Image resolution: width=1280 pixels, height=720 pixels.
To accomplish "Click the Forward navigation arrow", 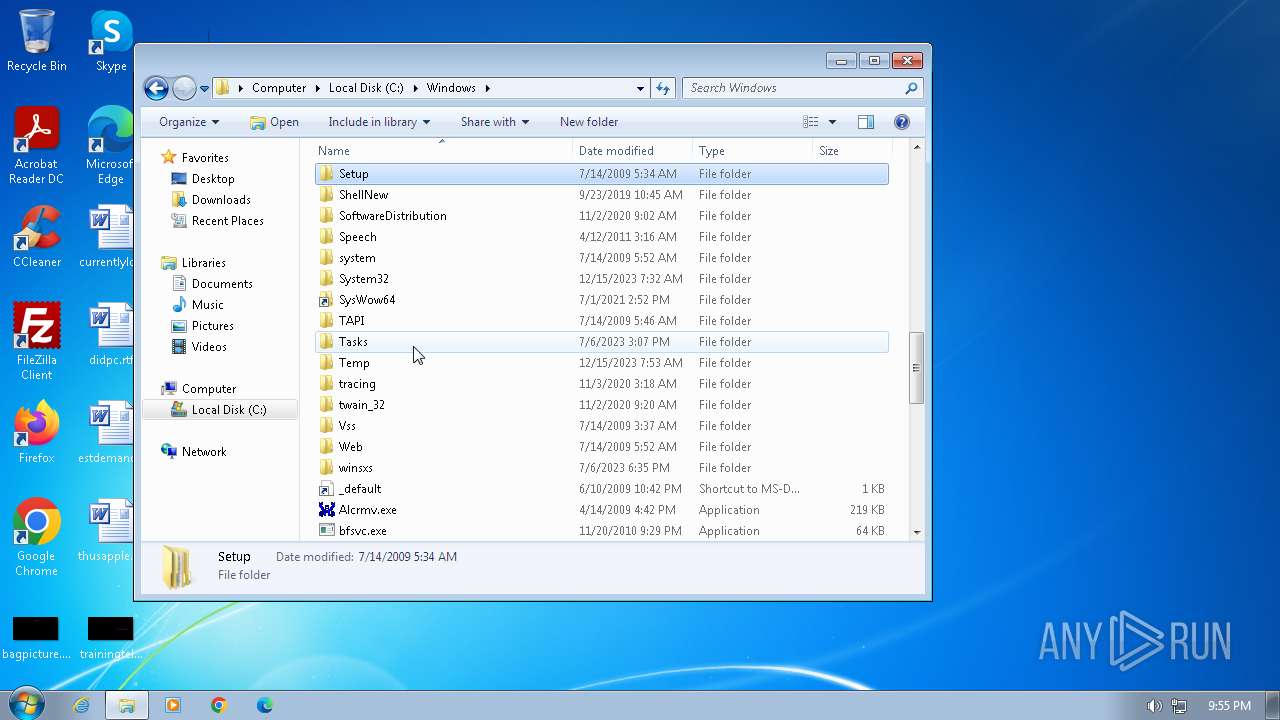I will coord(184,88).
